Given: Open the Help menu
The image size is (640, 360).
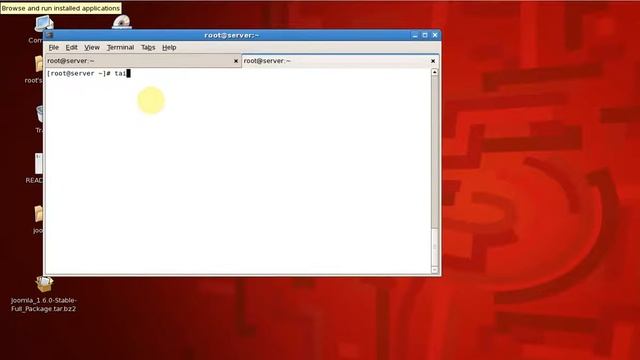Looking at the screenshot, I should coord(169,47).
